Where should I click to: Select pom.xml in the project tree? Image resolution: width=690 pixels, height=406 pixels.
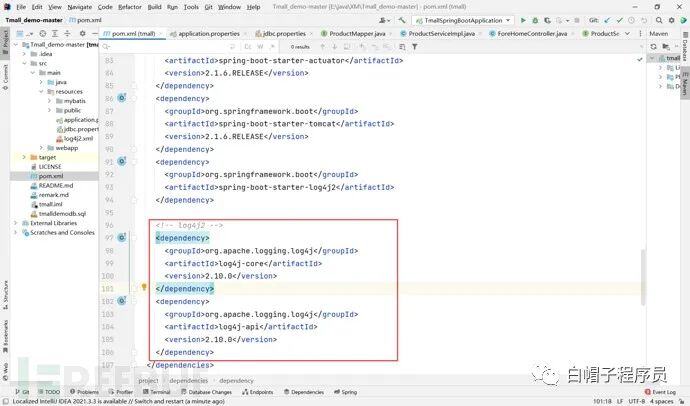(51, 176)
